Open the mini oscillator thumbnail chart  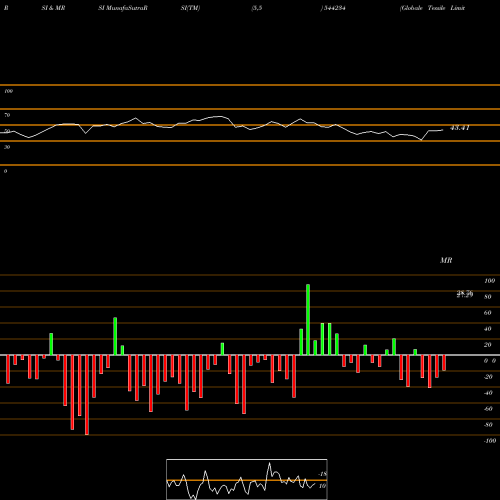pyautogui.click(x=247, y=479)
